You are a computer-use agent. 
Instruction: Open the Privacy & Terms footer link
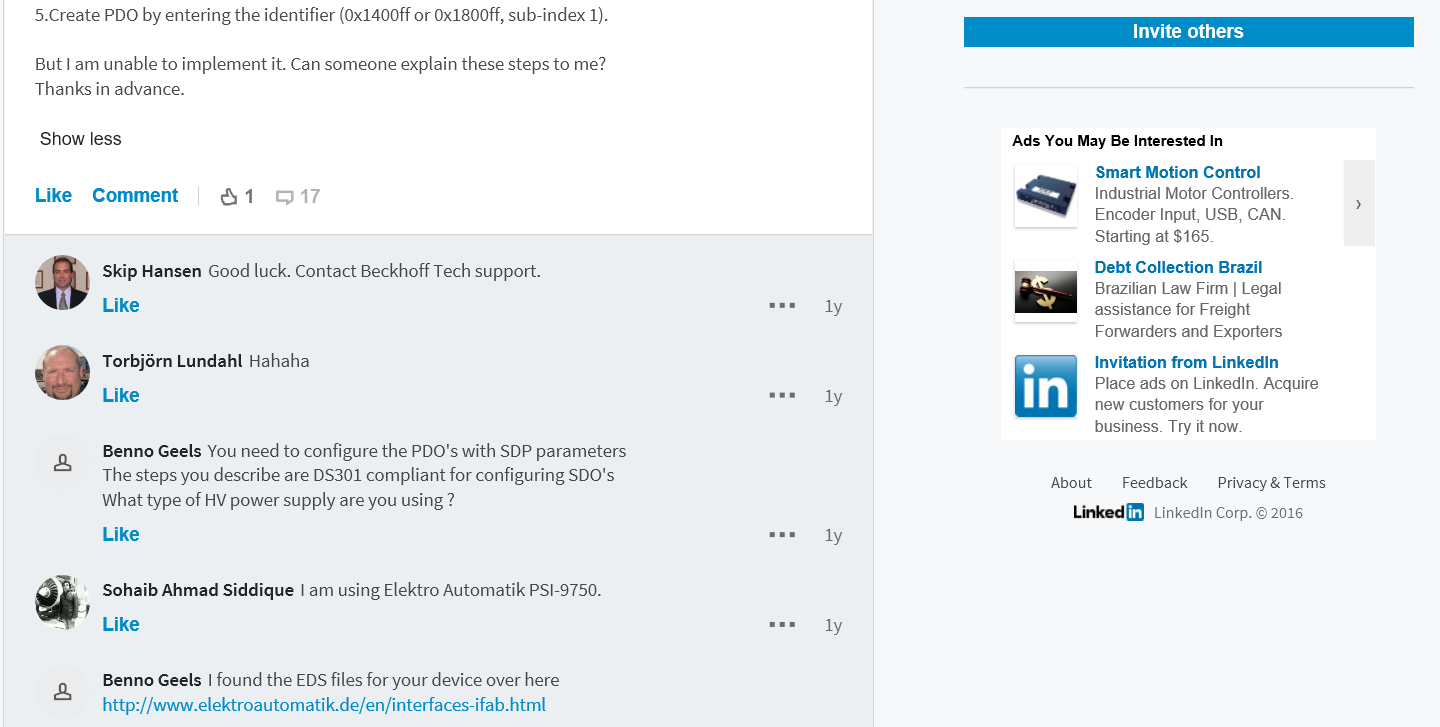[1271, 482]
